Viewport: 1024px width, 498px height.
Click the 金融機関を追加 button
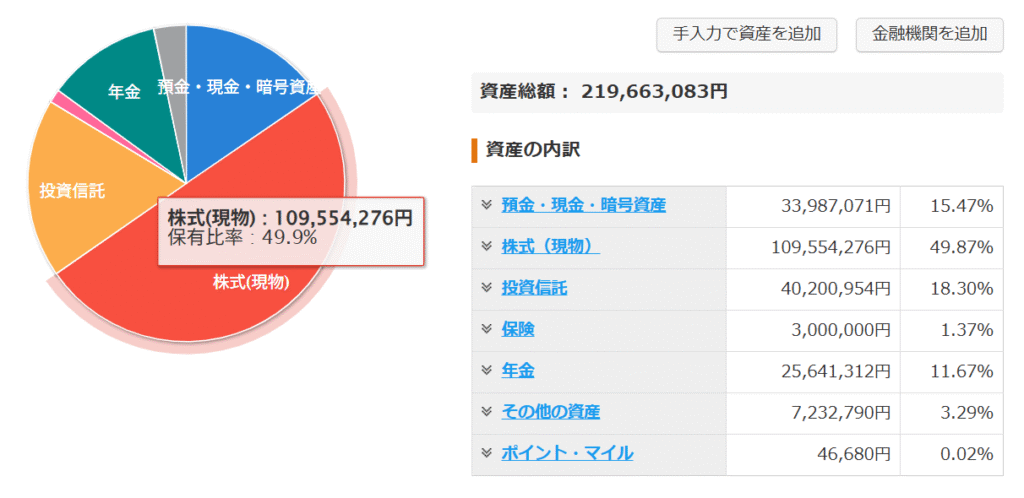point(929,34)
